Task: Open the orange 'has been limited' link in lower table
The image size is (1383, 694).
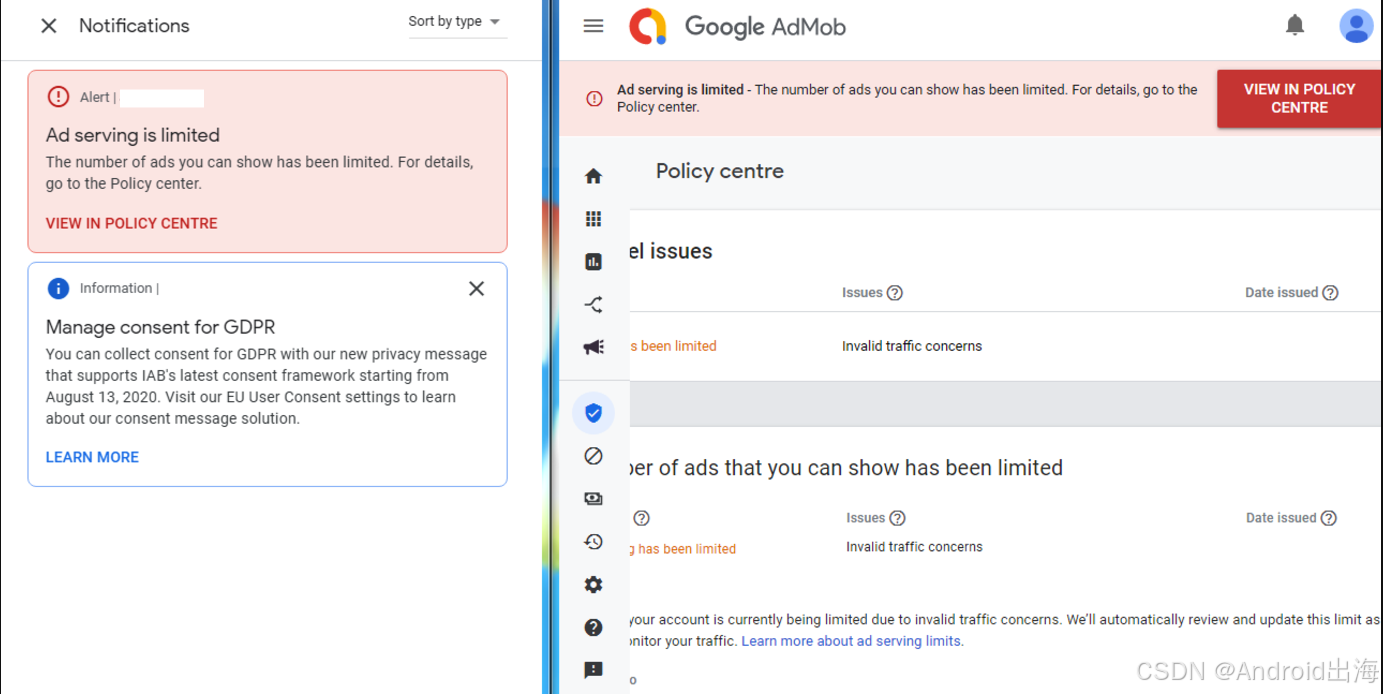Action: (683, 549)
